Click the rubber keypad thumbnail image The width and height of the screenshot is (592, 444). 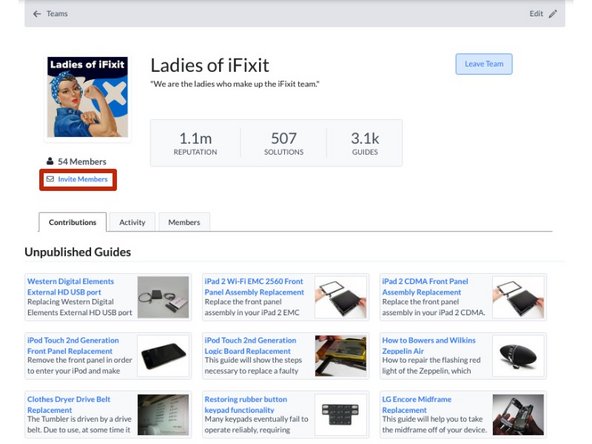coord(341,415)
